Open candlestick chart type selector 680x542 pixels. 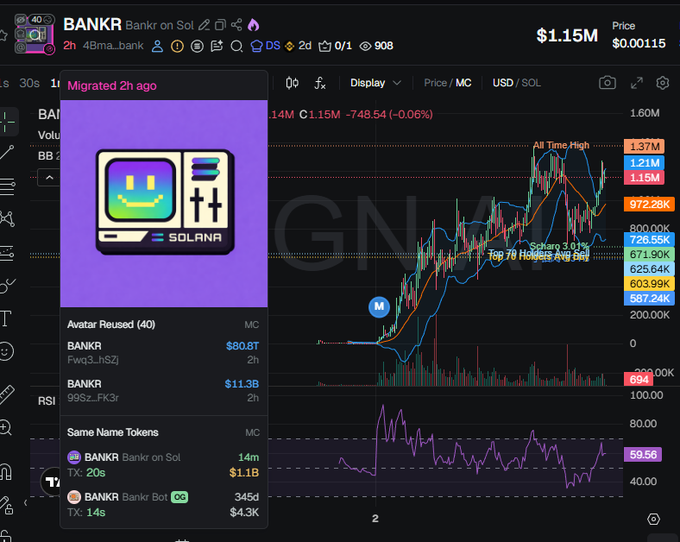(x=292, y=83)
